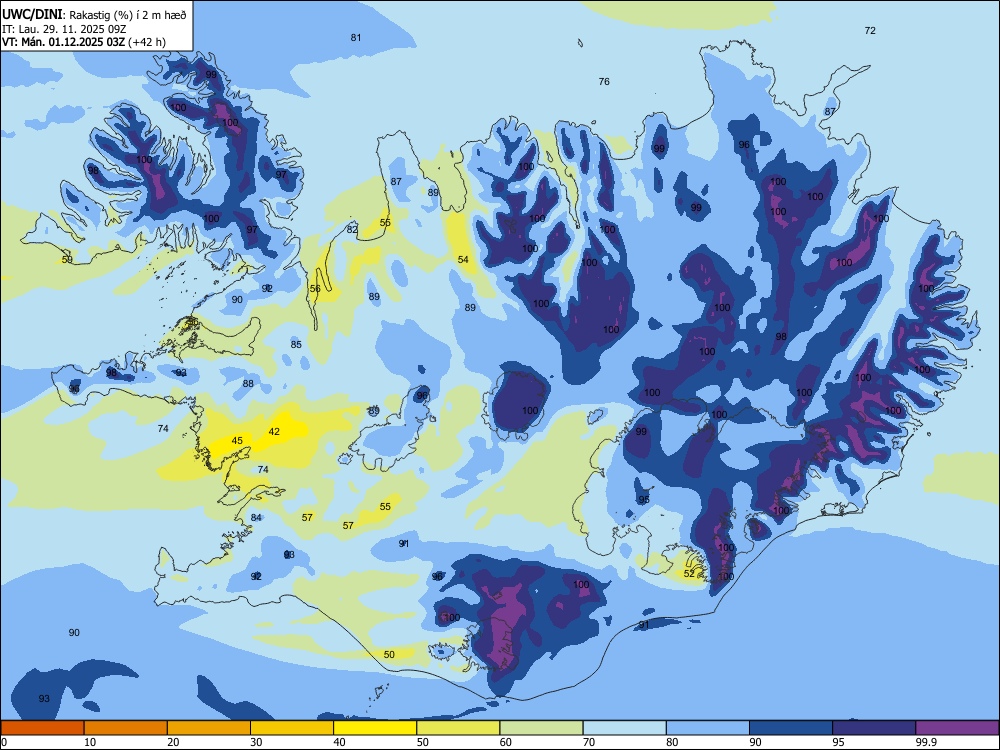Pick the pale blue 70–80 legend swatch

[x=625, y=728]
